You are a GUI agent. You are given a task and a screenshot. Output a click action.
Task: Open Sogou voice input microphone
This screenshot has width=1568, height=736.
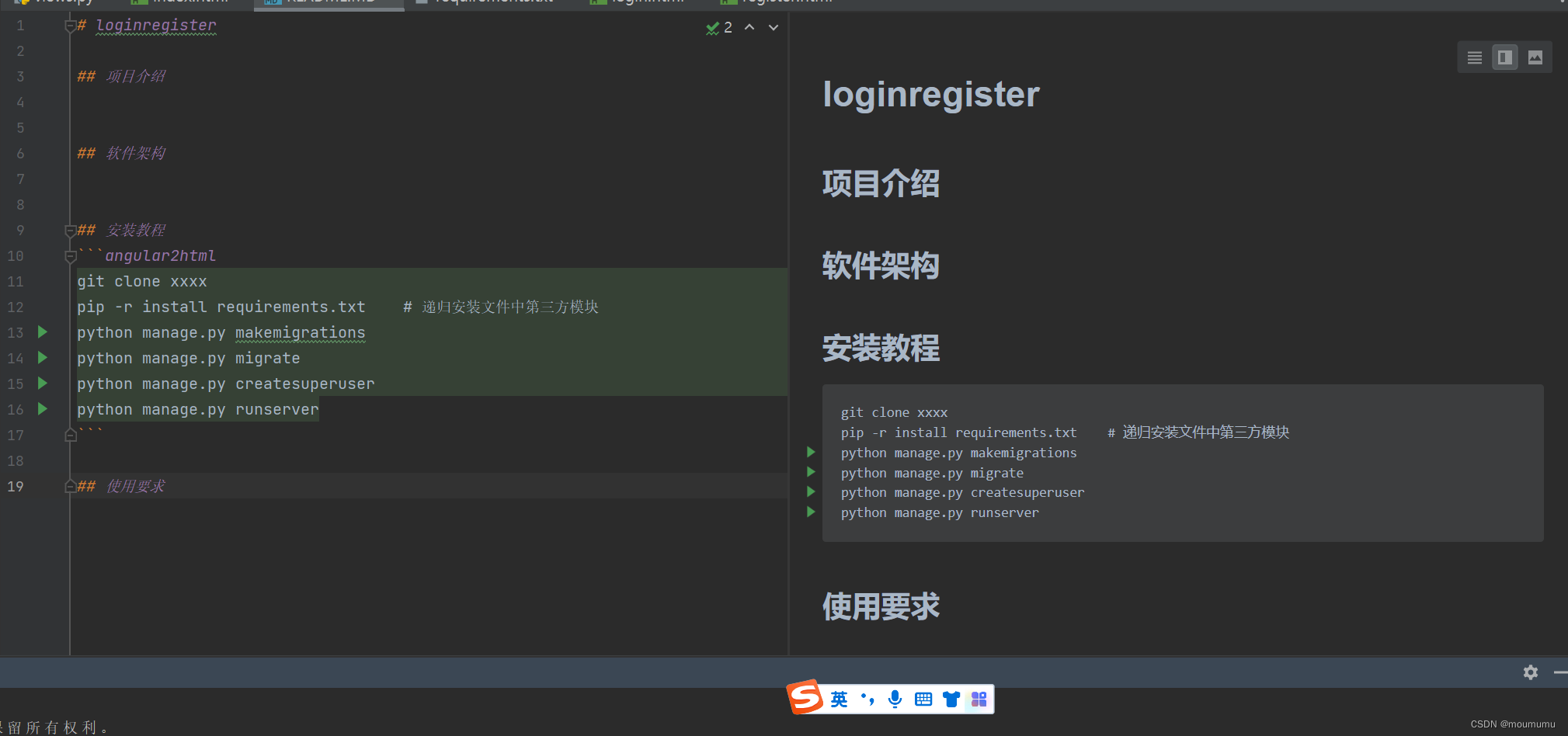[895, 699]
